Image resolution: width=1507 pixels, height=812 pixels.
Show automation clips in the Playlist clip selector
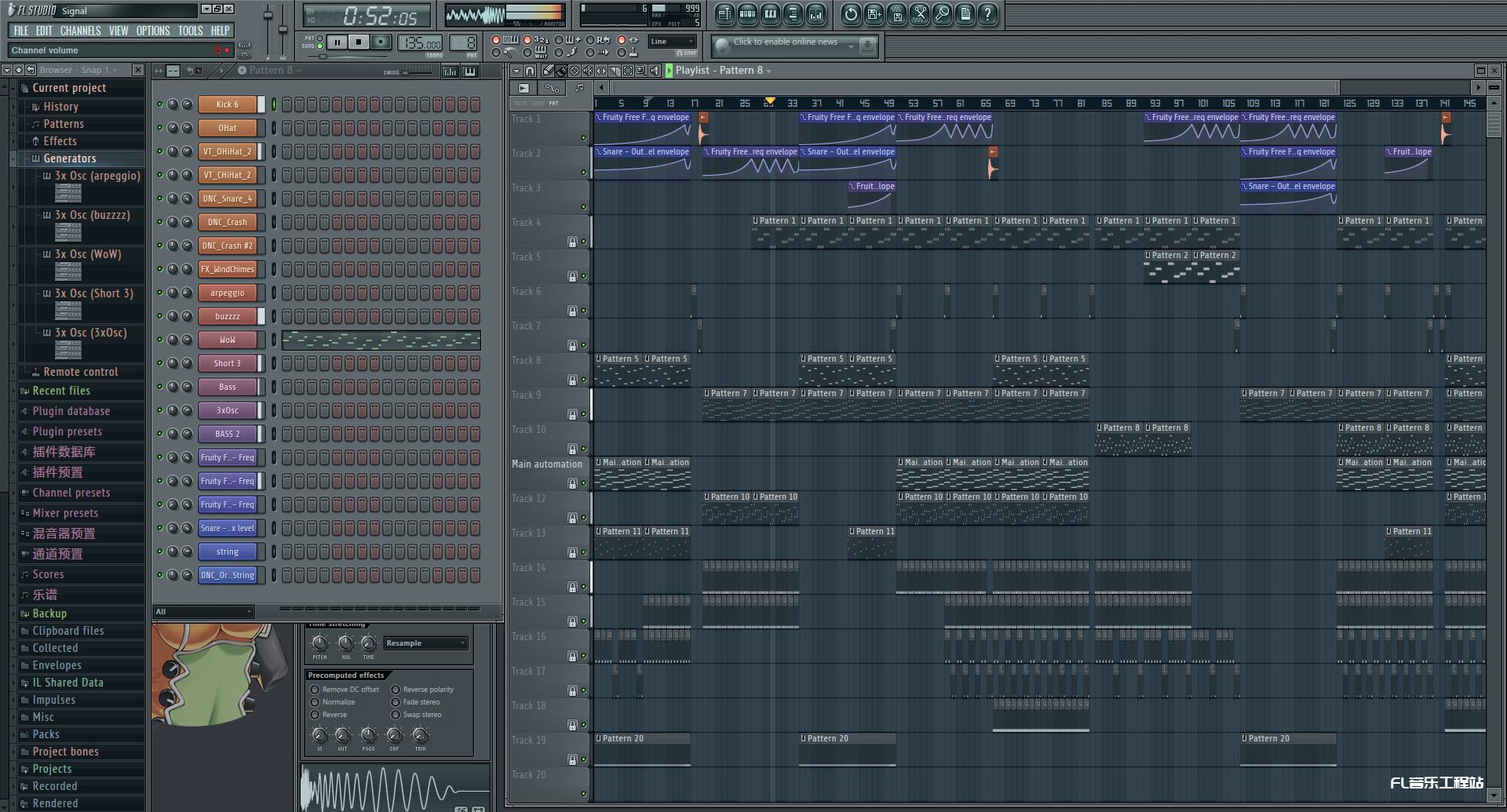point(552,88)
